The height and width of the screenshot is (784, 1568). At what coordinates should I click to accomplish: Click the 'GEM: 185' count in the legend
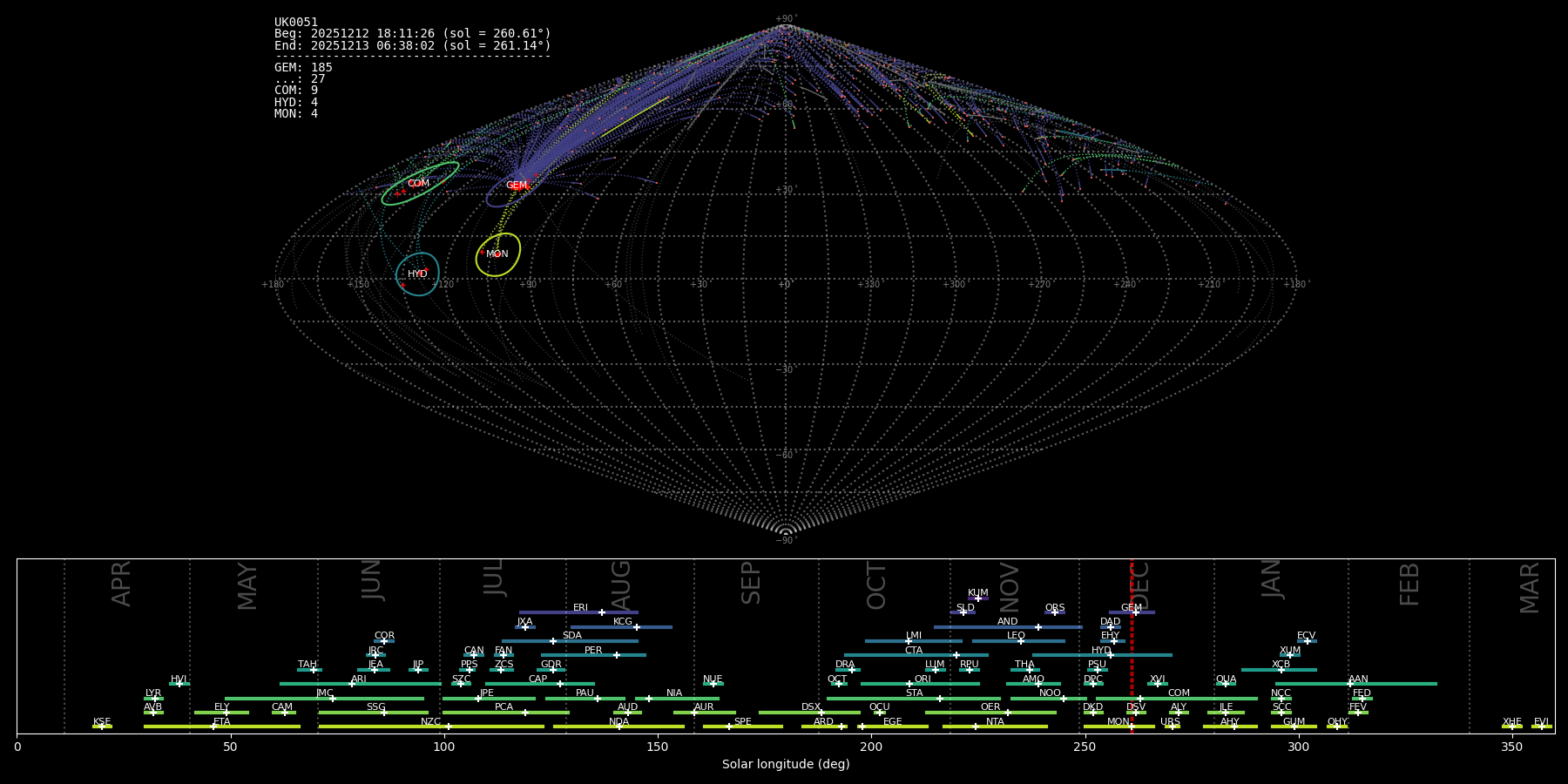tap(303, 68)
